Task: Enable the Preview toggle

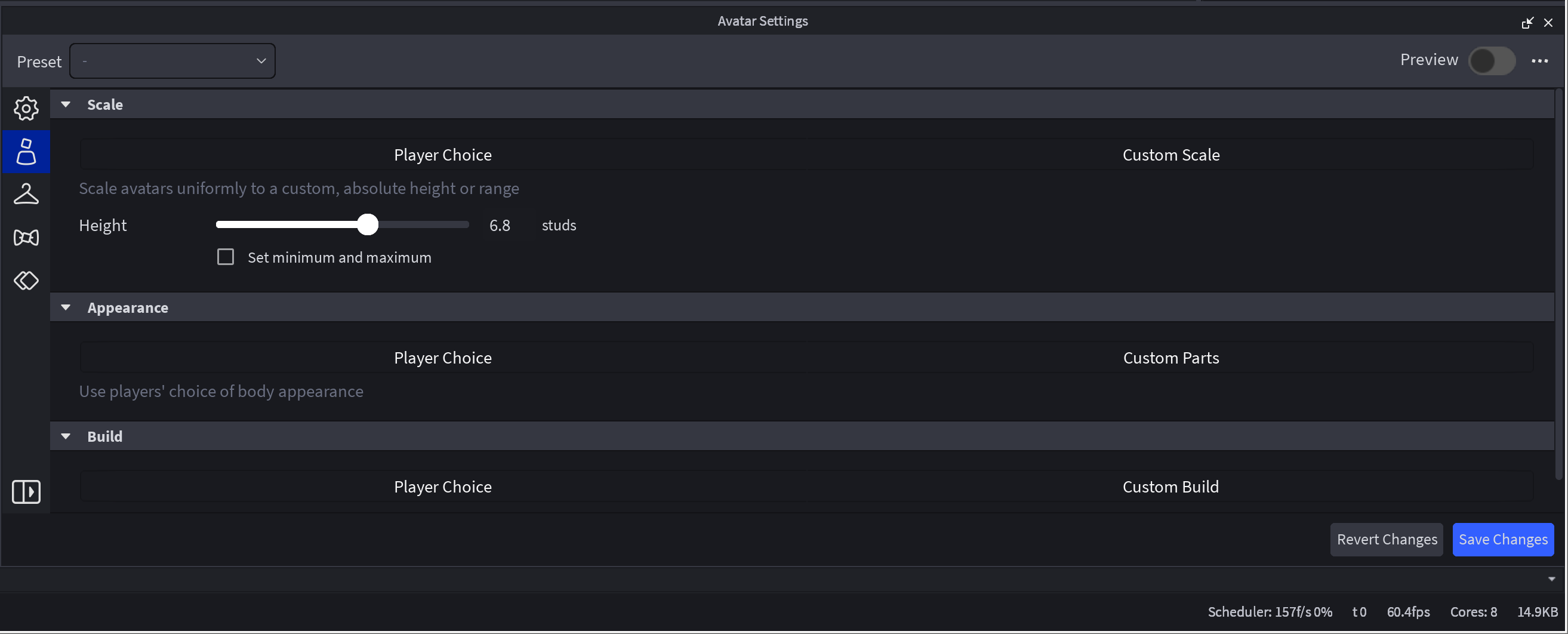Action: pos(1493,61)
